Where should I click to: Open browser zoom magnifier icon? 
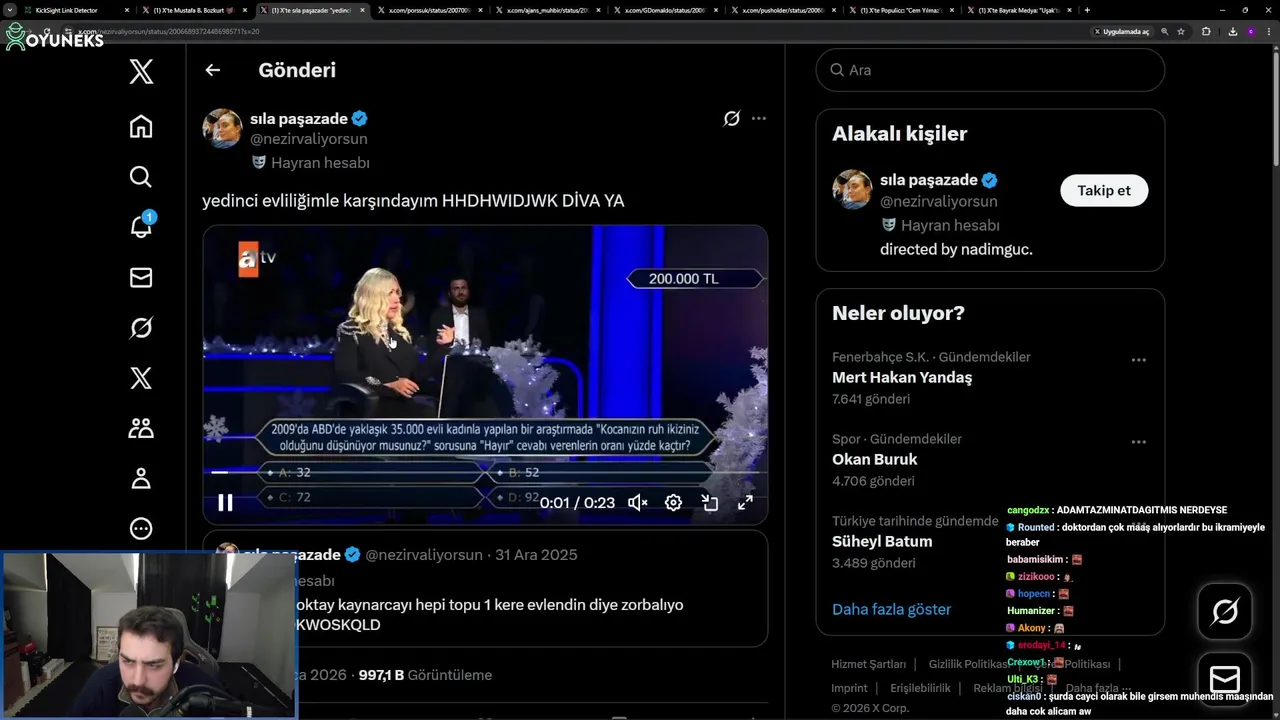point(1165,31)
